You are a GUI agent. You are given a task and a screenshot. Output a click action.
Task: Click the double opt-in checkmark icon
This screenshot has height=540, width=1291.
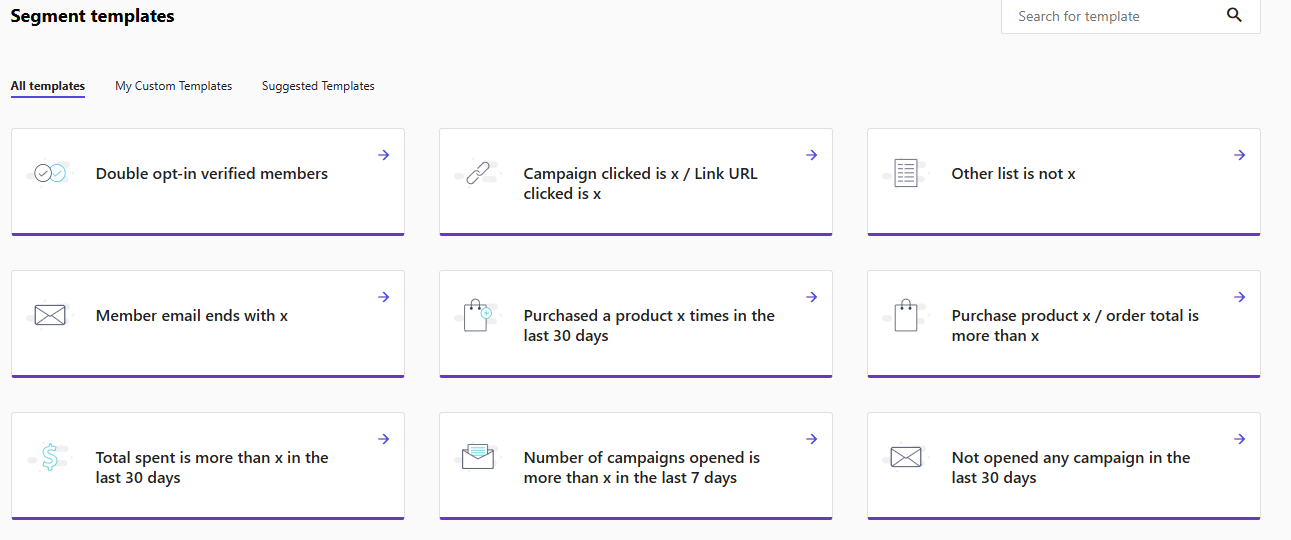(50, 173)
